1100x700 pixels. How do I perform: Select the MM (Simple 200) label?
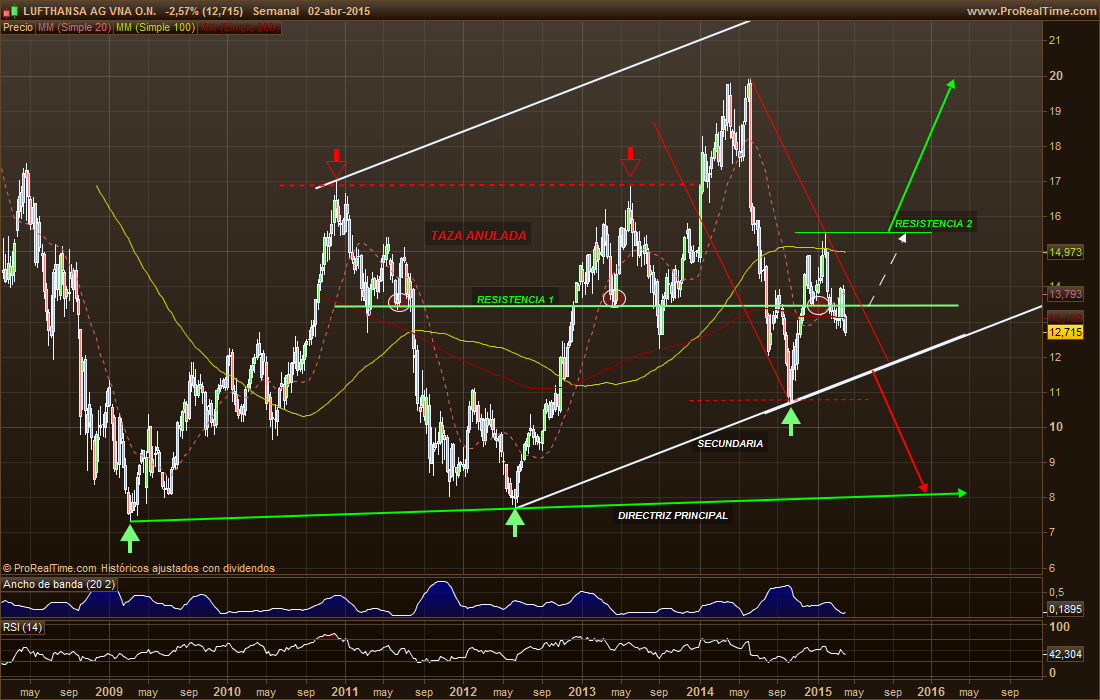coord(239,27)
